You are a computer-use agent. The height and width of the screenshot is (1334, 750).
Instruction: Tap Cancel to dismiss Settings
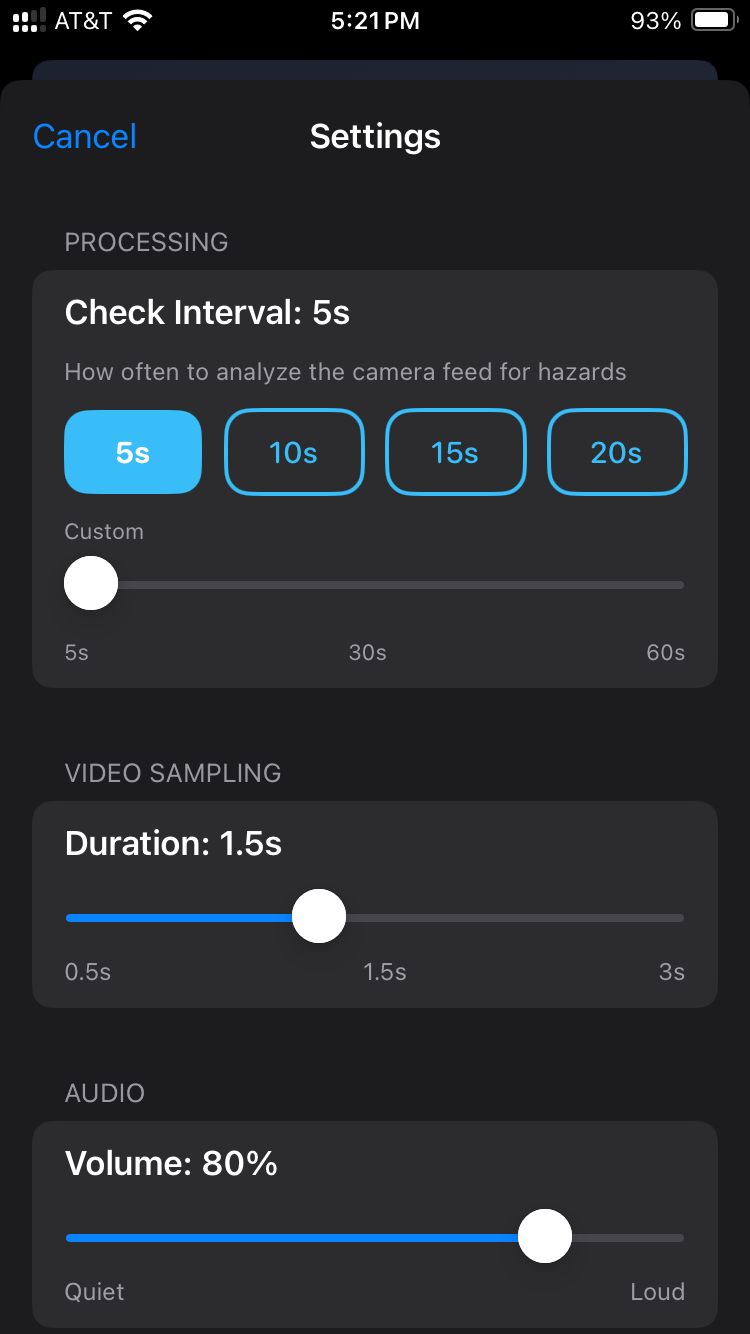(x=84, y=136)
